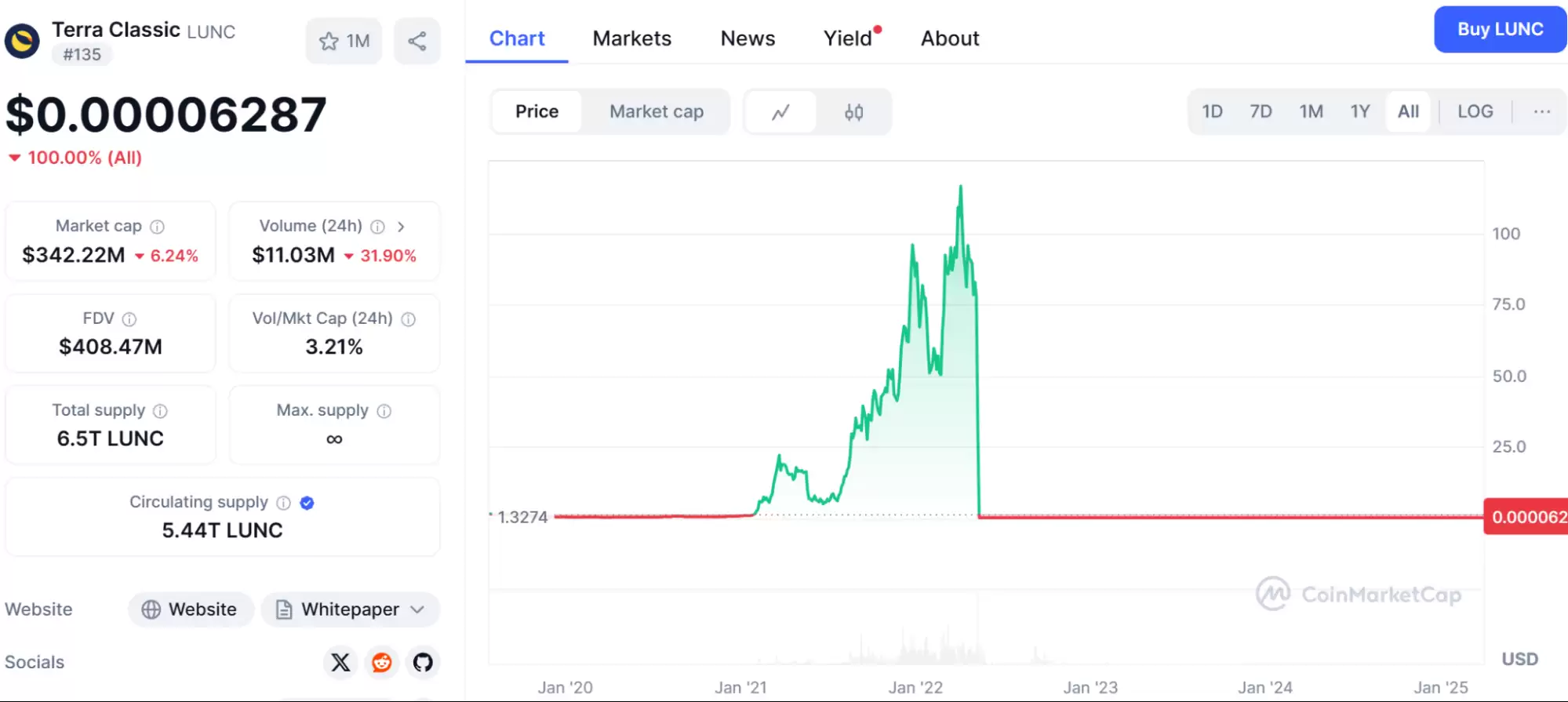The height and width of the screenshot is (702, 1568).
Task: Open Terra Classic's Reddit community
Action: (x=382, y=662)
